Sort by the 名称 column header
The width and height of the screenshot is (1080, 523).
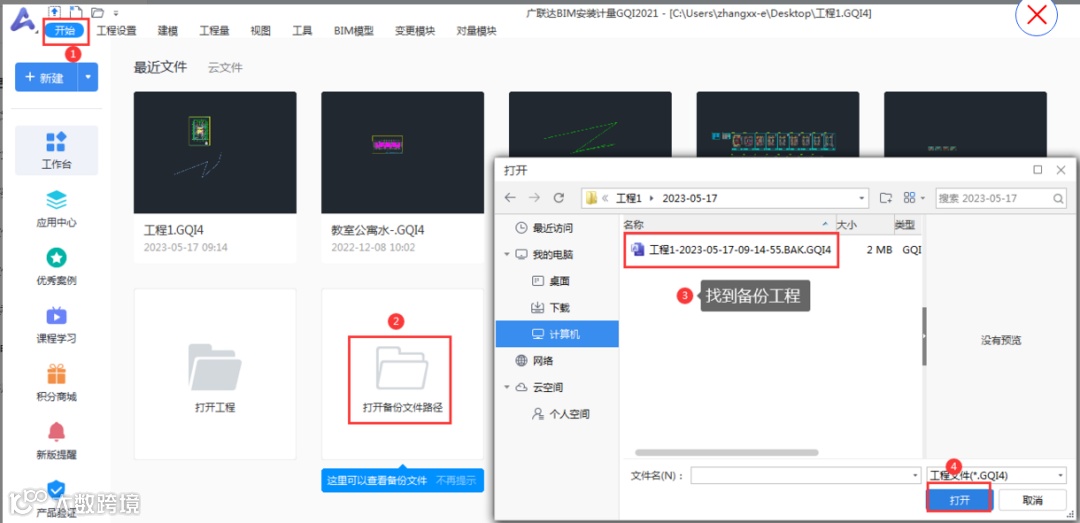point(727,225)
